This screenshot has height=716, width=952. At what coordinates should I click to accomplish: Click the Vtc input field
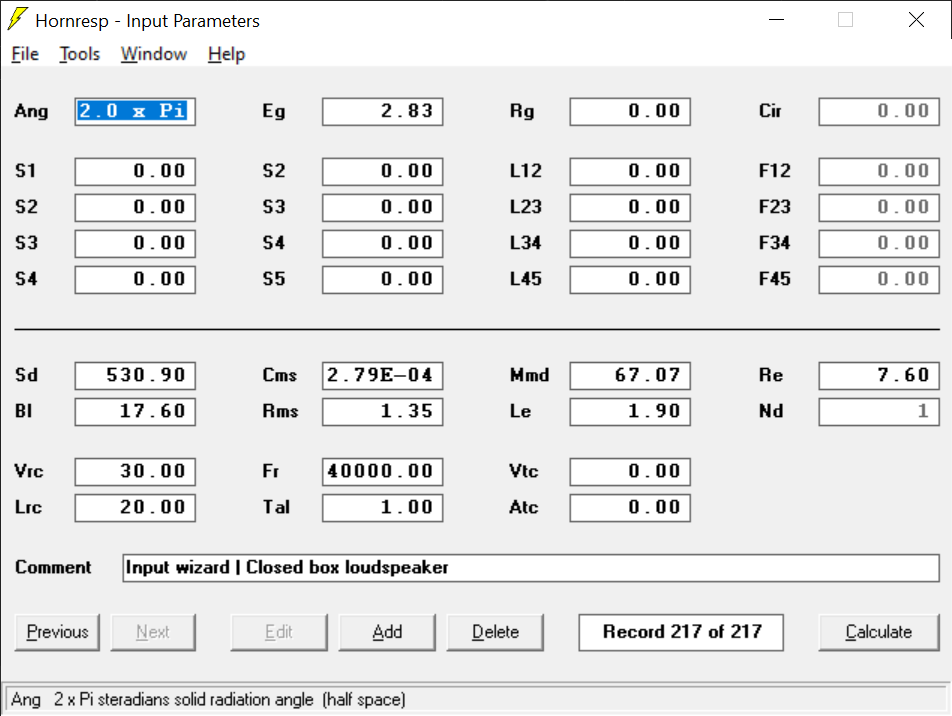[x=630, y=472]
